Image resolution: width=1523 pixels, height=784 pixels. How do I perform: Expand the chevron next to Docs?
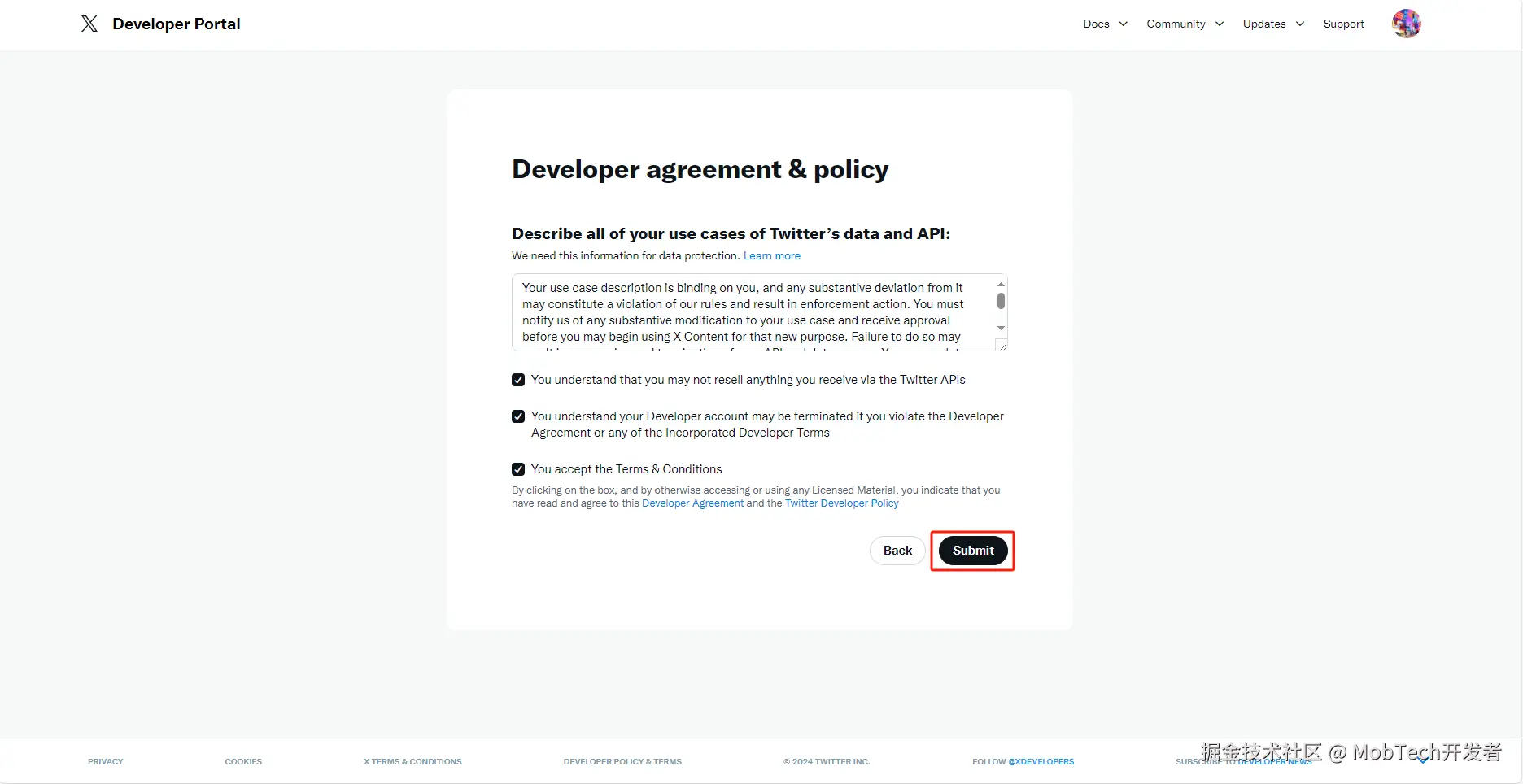[x=1124, y=24]
